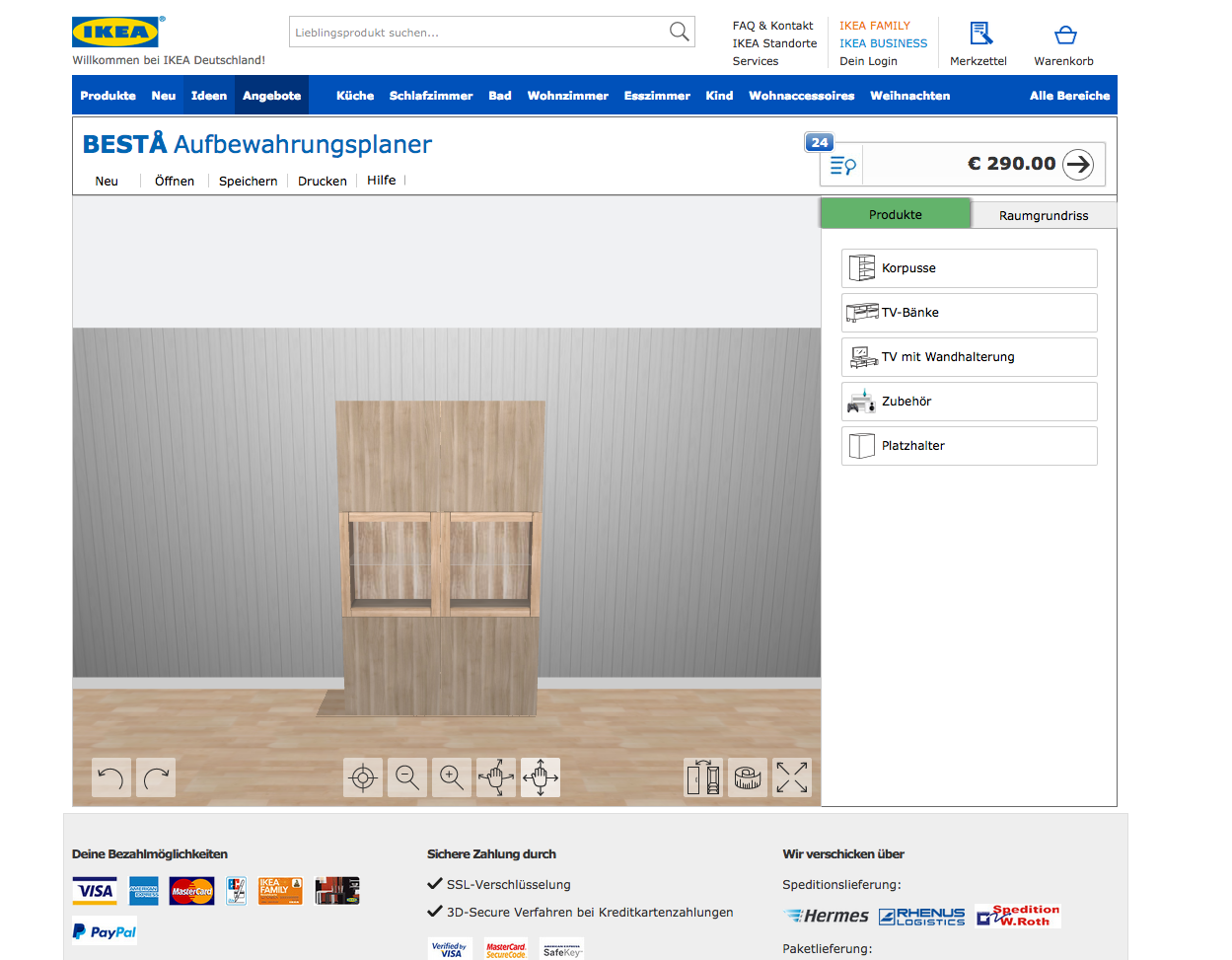Click the Spedition W.Roth logo
This screenshot has height=960, width=1232.
pos(1018,916)
